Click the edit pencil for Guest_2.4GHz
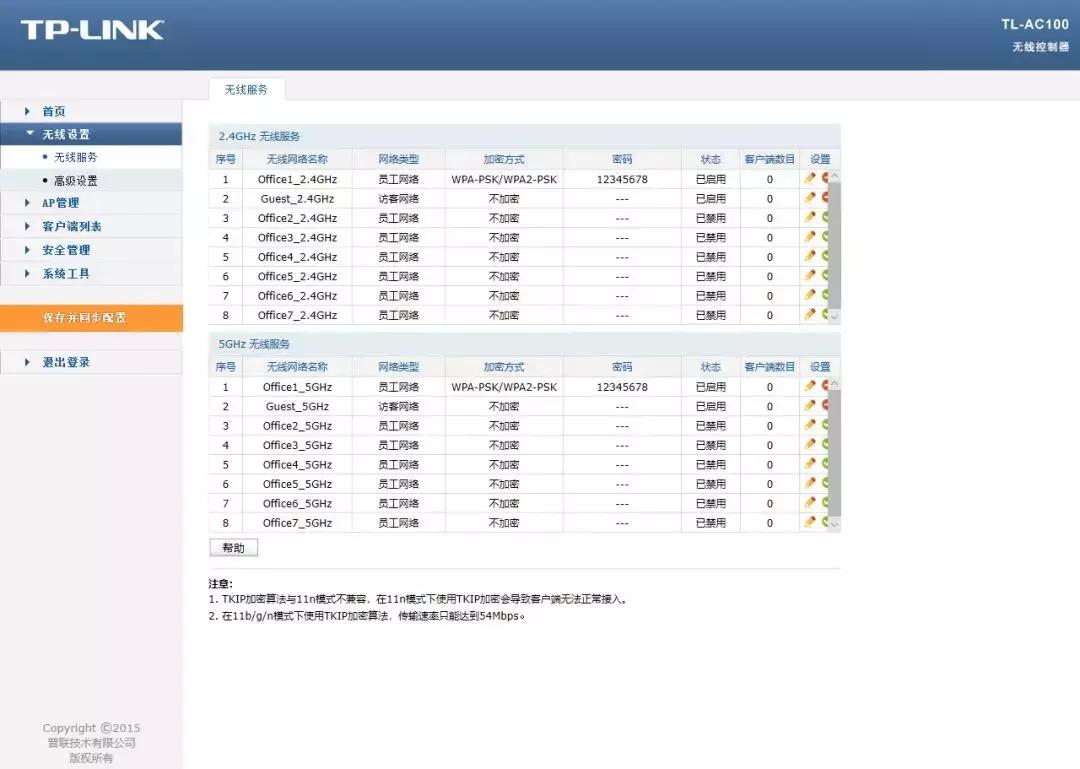The height and width of the screenshot is (769, 1080). (812, 198)
